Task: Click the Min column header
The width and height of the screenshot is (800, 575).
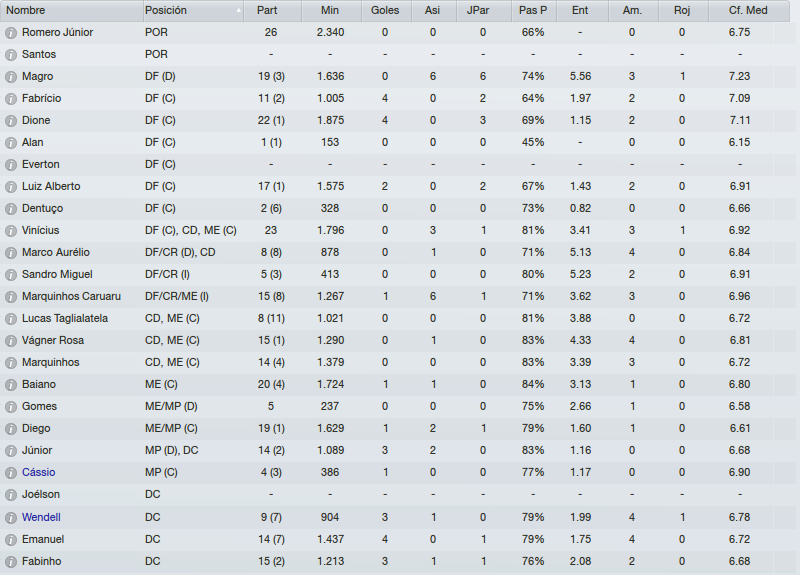Action: (330, 10)
